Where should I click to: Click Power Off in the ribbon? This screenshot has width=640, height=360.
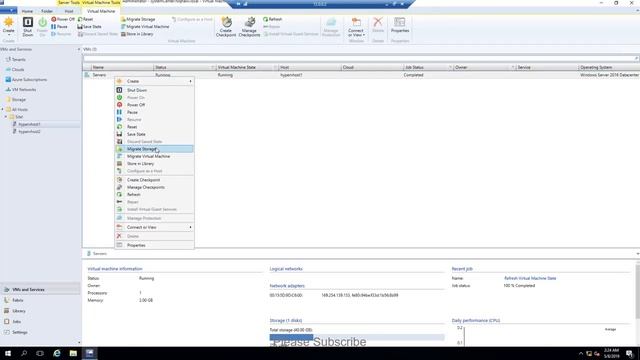(63, 19)
